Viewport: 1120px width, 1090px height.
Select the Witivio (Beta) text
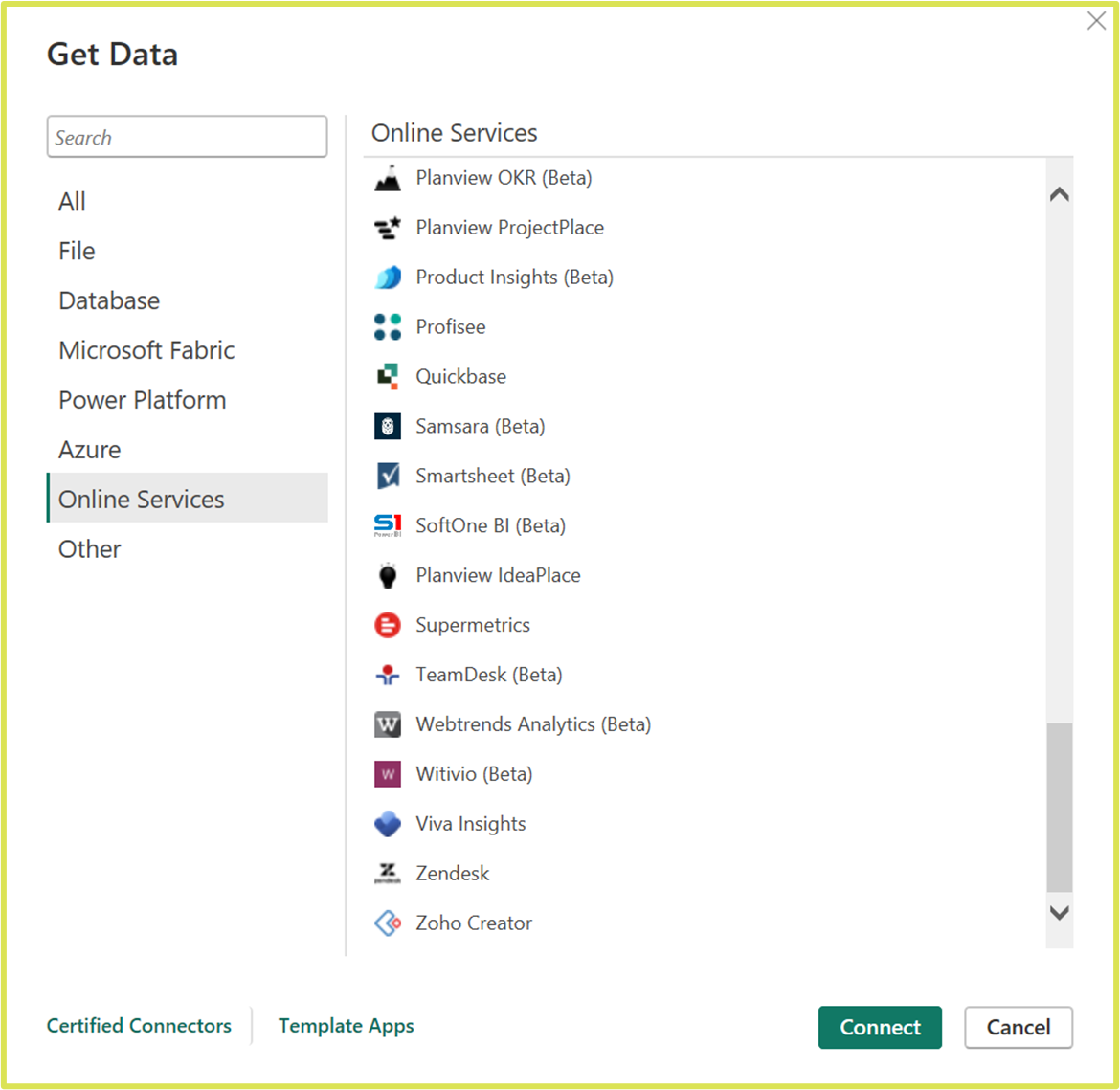474,773
